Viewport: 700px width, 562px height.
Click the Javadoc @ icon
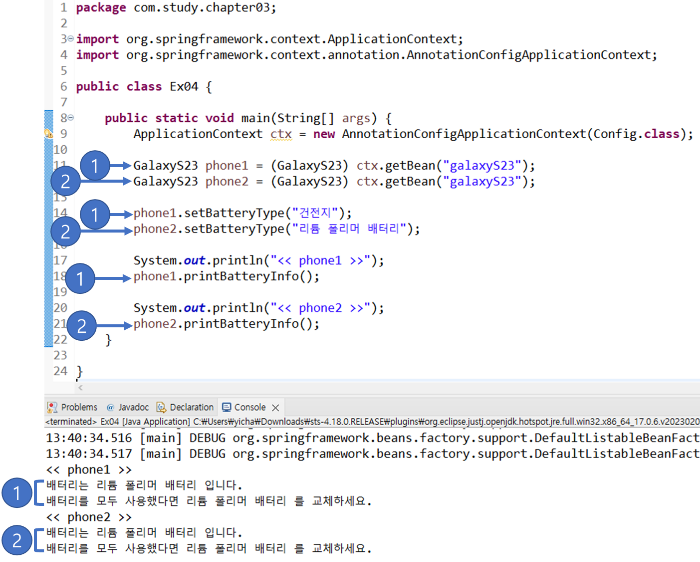[x=110, y=407]
